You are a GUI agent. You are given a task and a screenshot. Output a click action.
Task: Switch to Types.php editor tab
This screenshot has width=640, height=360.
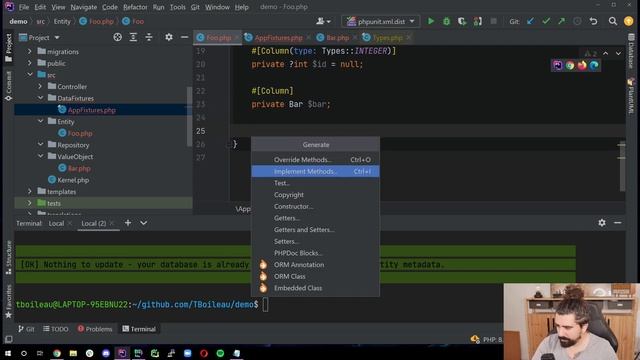tap(387, 38)
